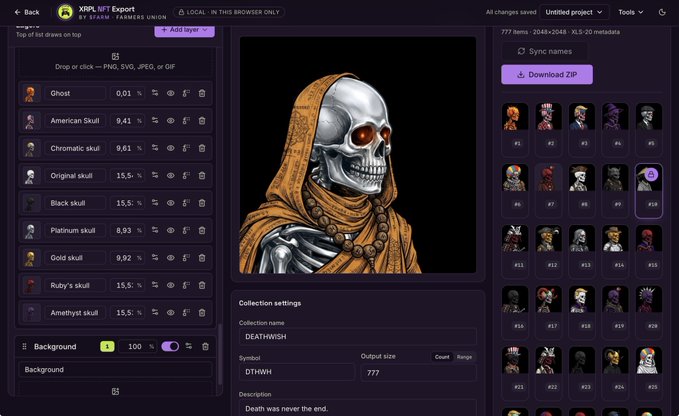
Task: Edit Background layer 100 percent field
Action: tap(137, 346)
